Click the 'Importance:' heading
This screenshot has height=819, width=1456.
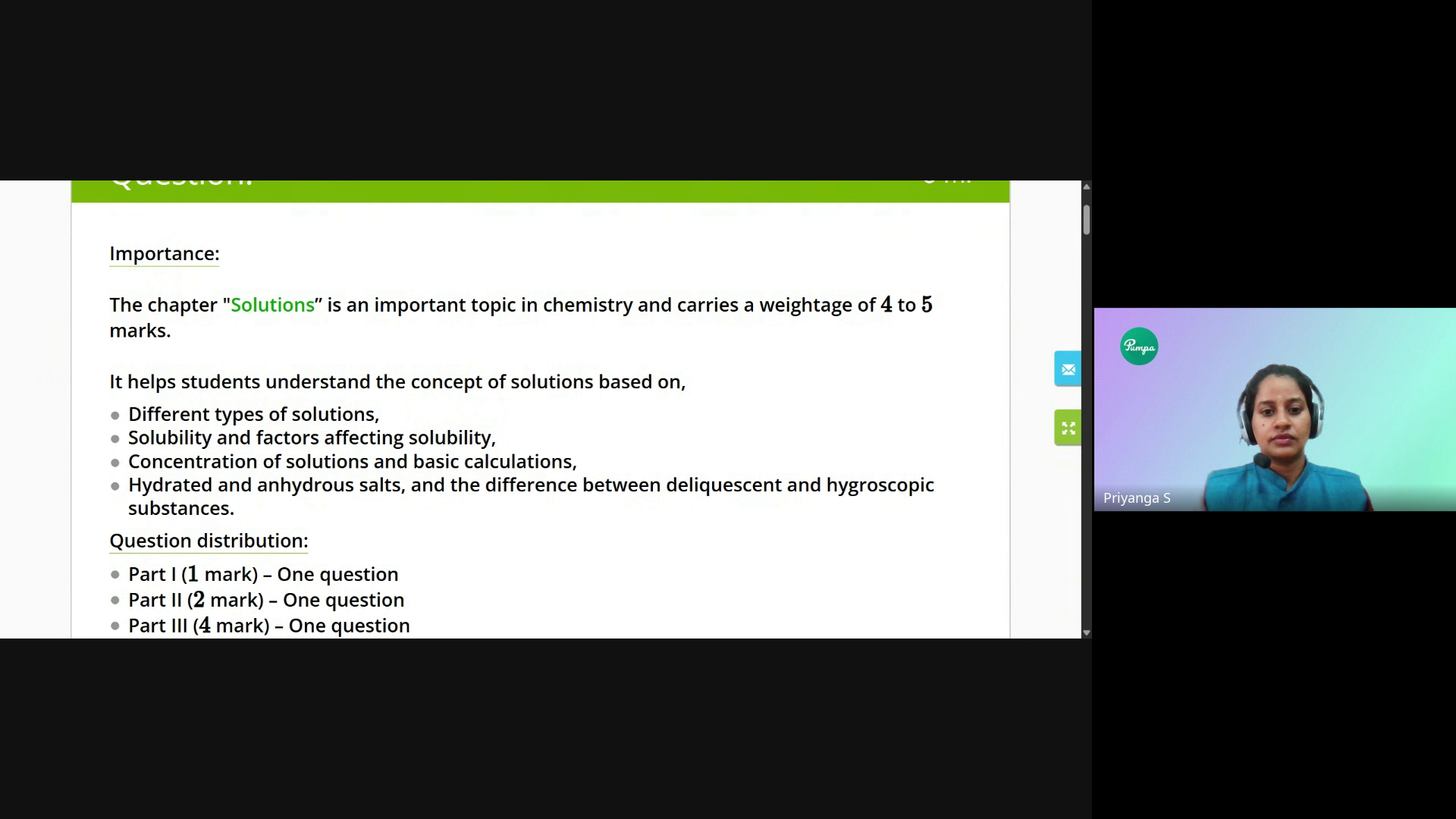[164, 253]
